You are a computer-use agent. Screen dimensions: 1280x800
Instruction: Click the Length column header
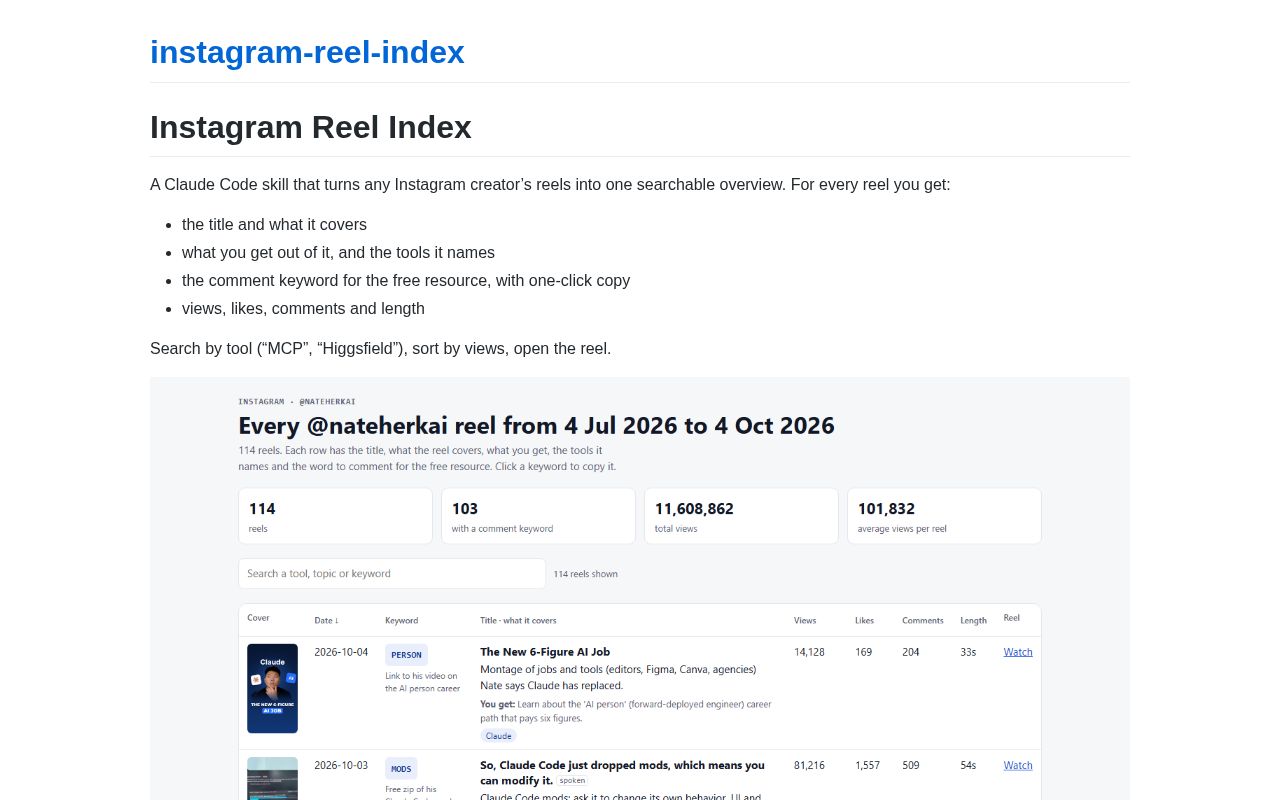(x=973, y=620)
